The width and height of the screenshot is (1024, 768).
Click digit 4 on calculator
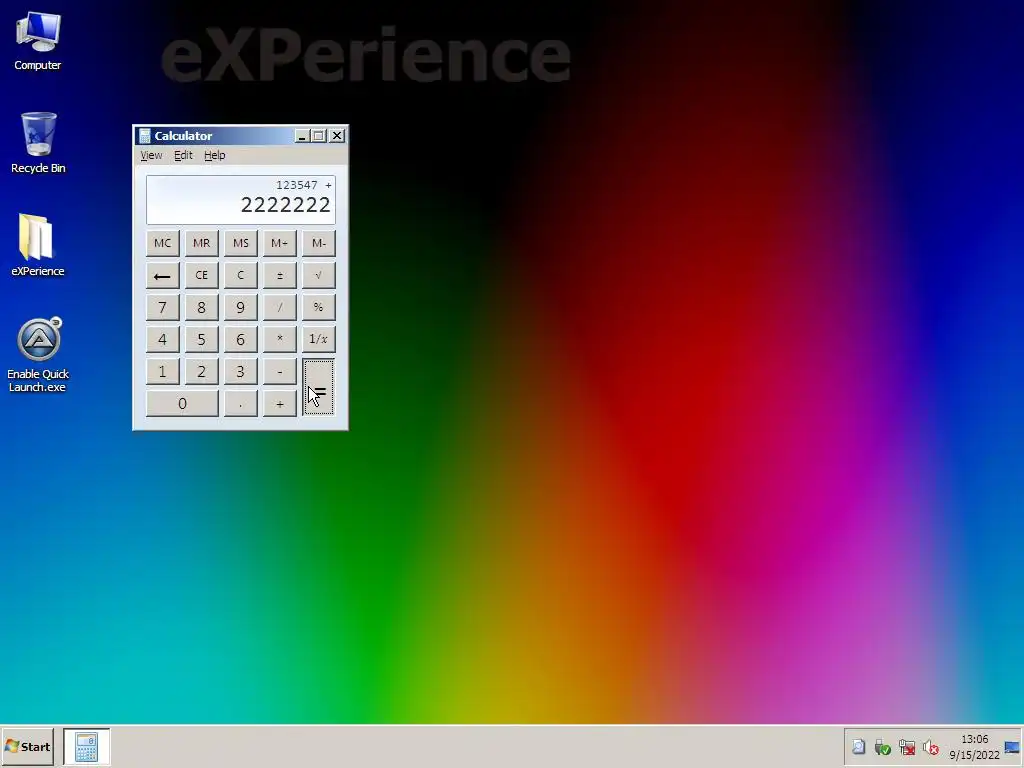coord(163,339)
